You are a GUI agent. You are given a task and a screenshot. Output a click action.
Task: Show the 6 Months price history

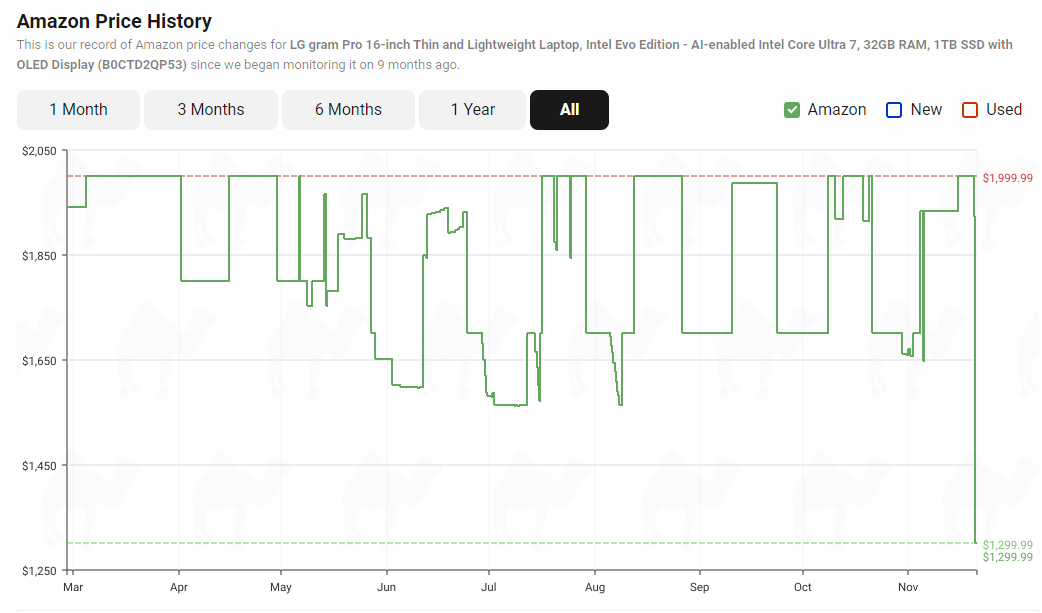(x=348, y=110)
